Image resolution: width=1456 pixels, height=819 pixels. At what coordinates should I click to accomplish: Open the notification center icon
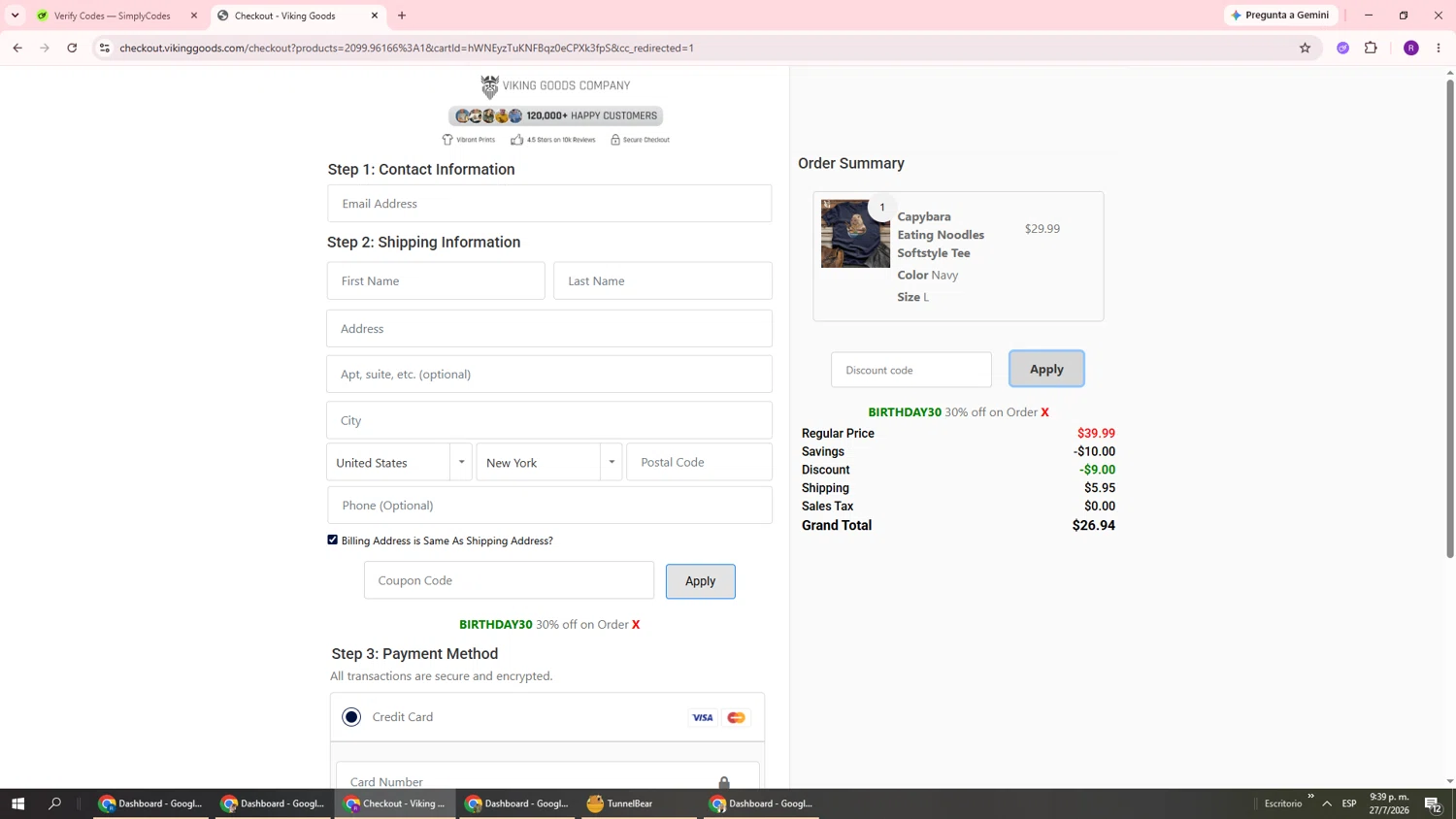pyautogui.click(x=1433, y=803)
